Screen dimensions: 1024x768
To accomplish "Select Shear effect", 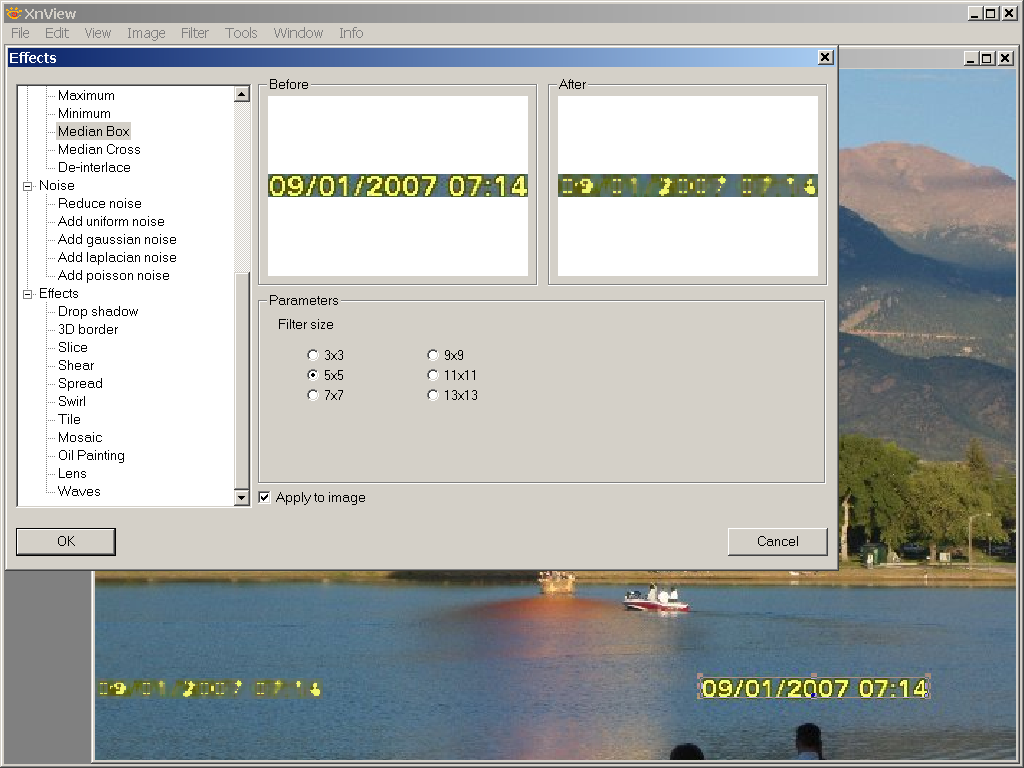I will pyautogui.click(x=76, y=366).
